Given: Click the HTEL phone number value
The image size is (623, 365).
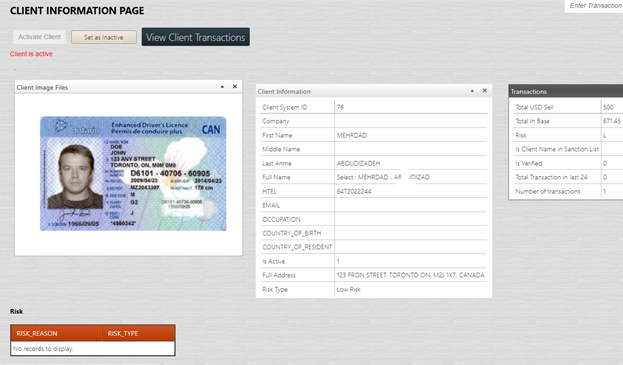Looking at the screenshot, I should 354,191.
